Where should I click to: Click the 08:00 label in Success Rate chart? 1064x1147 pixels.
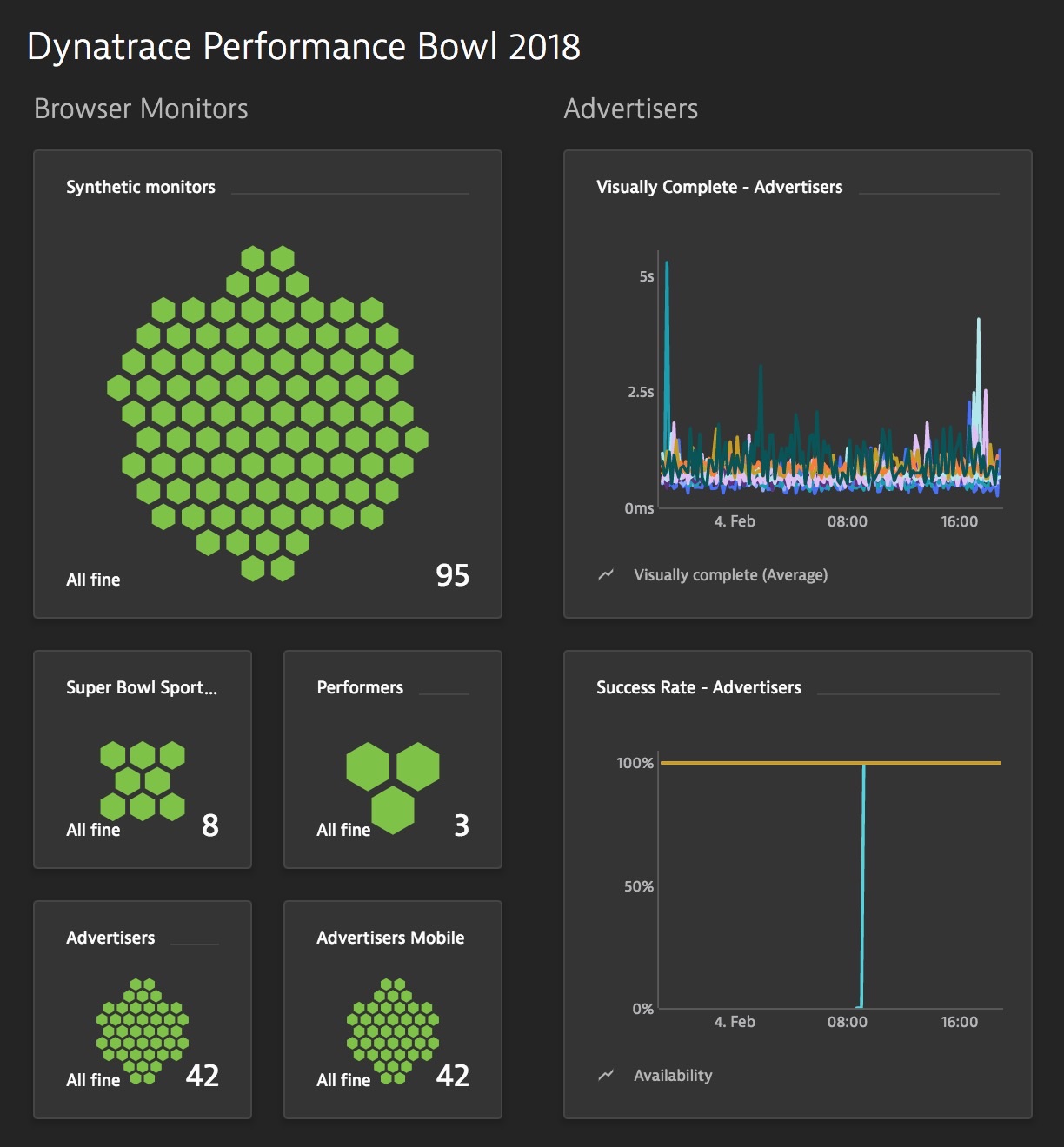click(x=848, y=1022)
